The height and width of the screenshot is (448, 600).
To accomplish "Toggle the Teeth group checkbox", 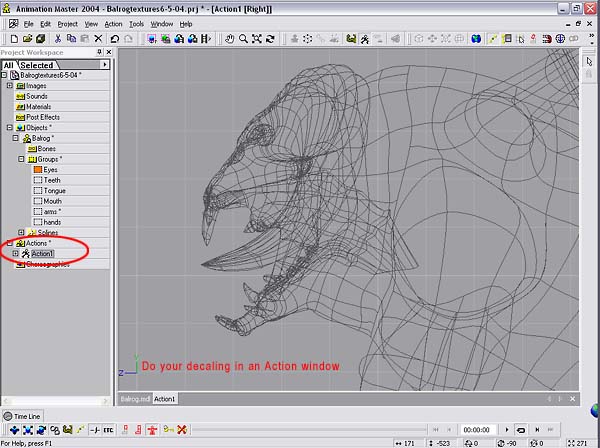I will pyautogui.click(x=38, y=180).
